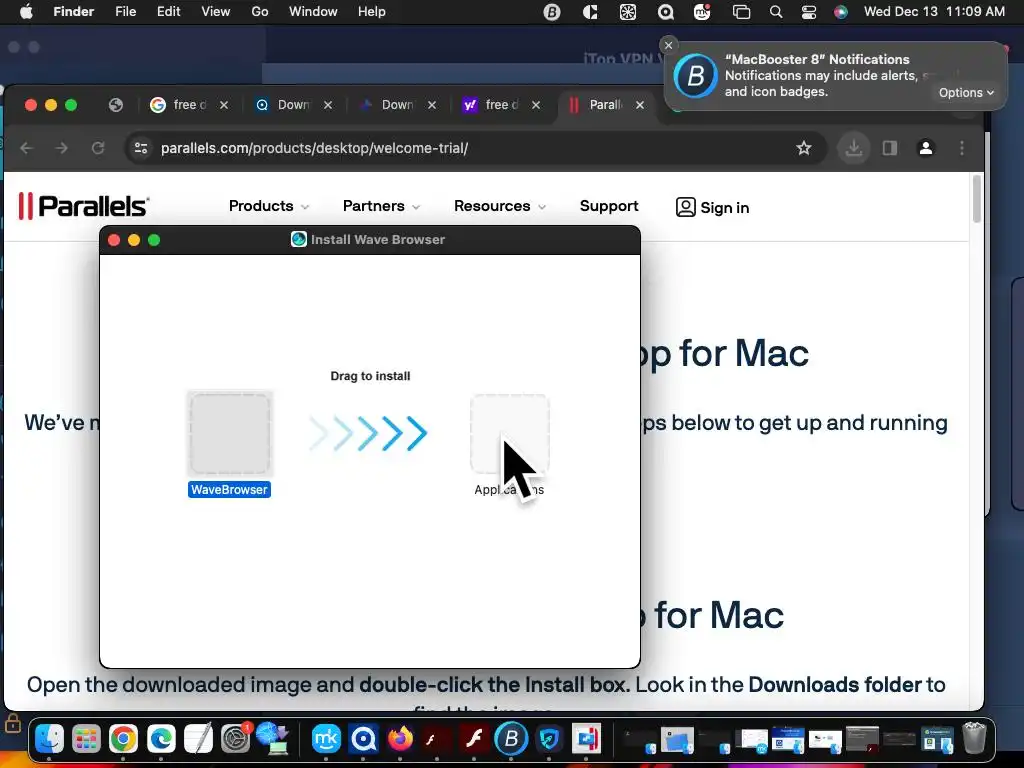Open Spotlight search in menu bar
Viewport: 1024px width, 768px height.
click(776, 12)
